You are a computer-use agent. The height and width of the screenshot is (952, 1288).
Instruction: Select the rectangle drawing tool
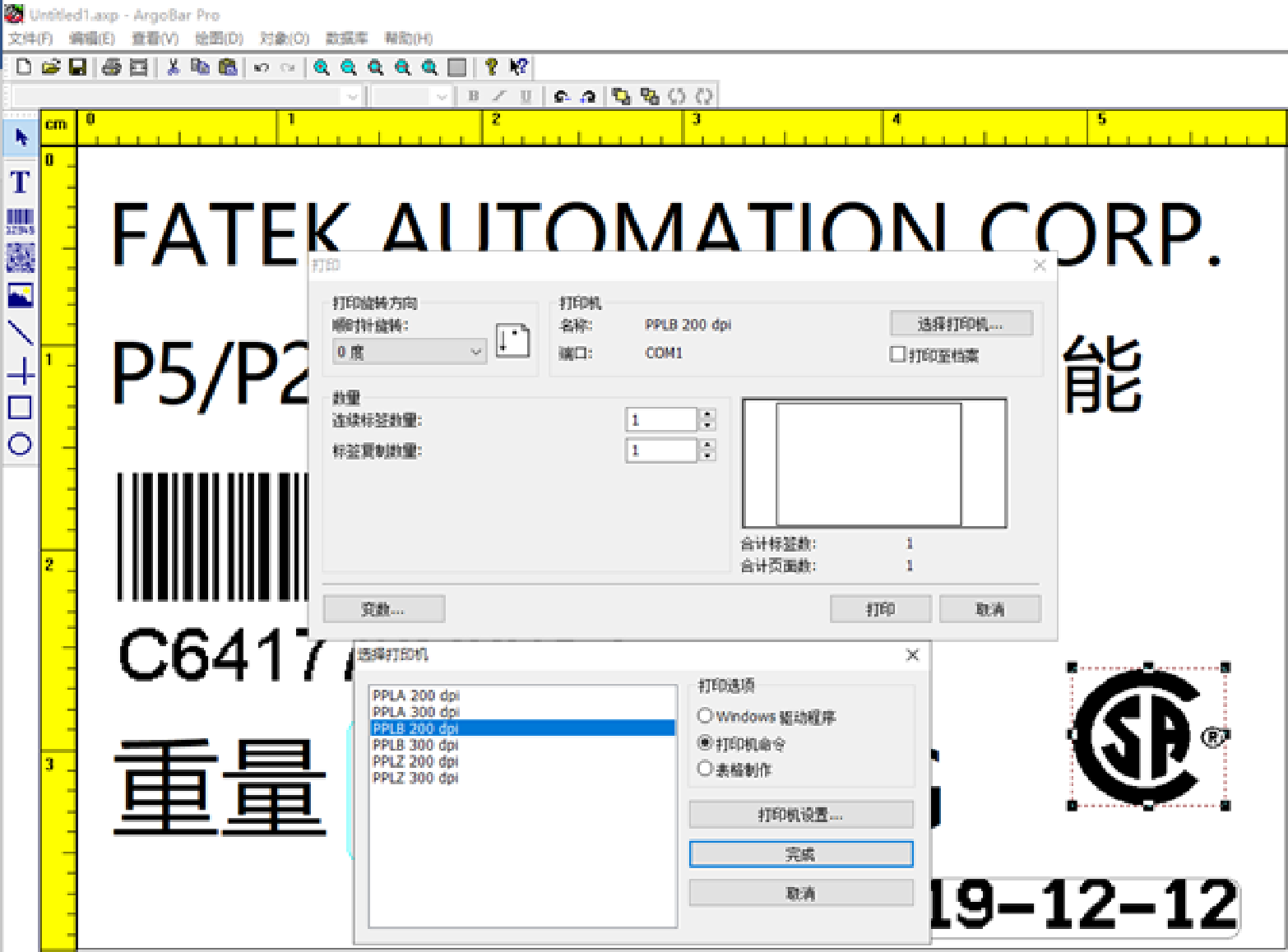[21, 408]
